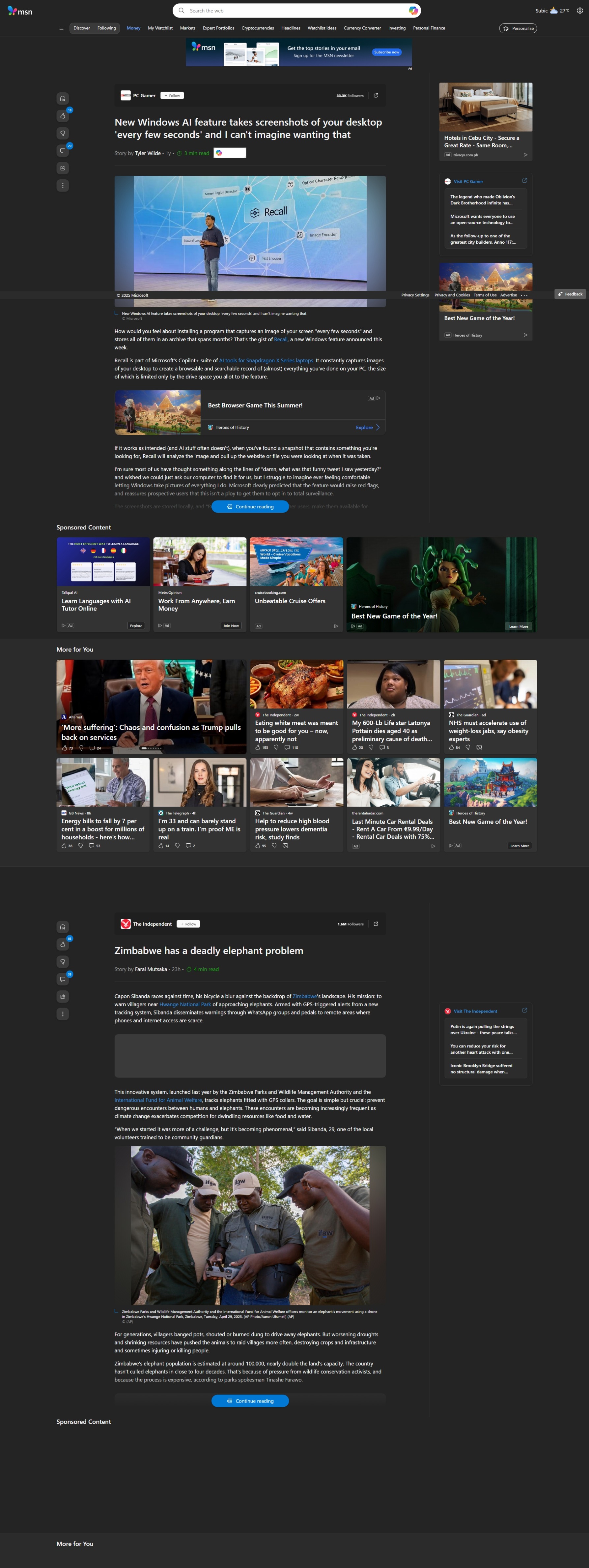Viewport: 589px width, 1568px height.
Task: Click Subscribe now in newsletter banner
Action: click(x=386, y=52)
